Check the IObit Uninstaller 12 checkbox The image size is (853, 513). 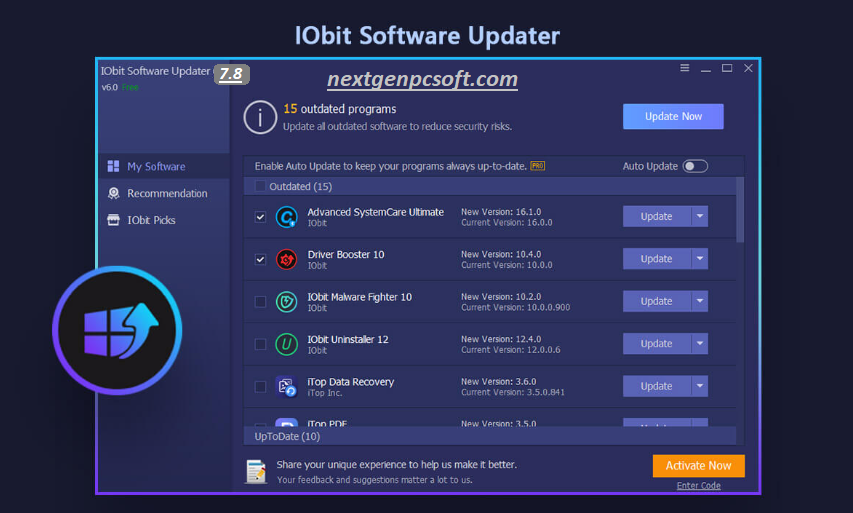[260, 344]
